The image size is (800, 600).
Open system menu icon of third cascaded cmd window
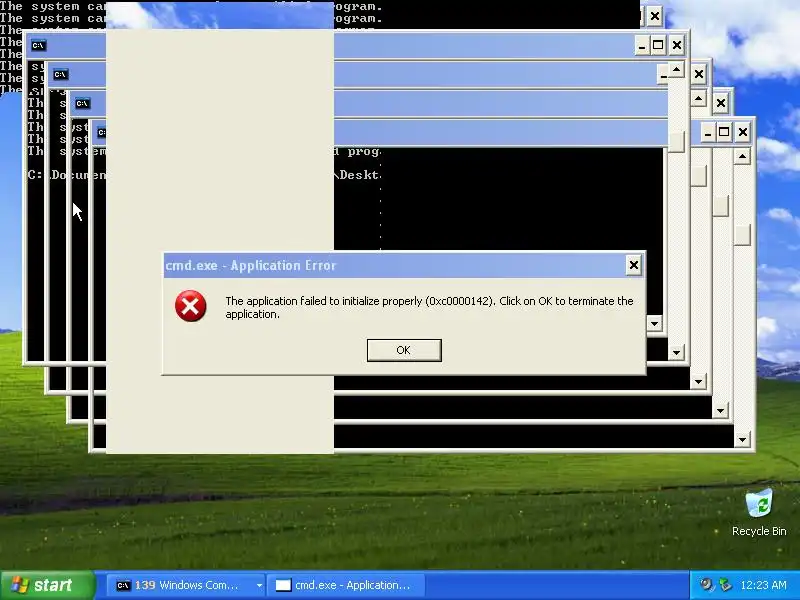coord(82,104)
